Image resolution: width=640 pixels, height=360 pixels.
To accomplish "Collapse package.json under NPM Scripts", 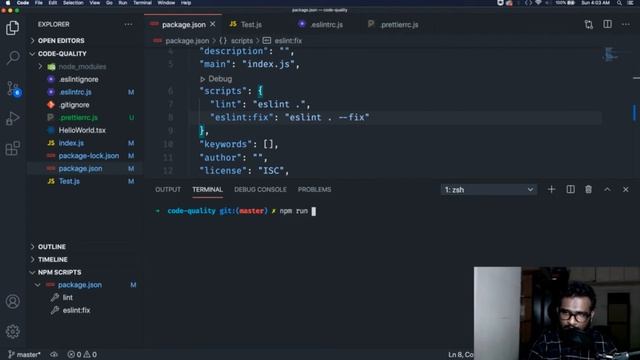I will coord(38,285).
